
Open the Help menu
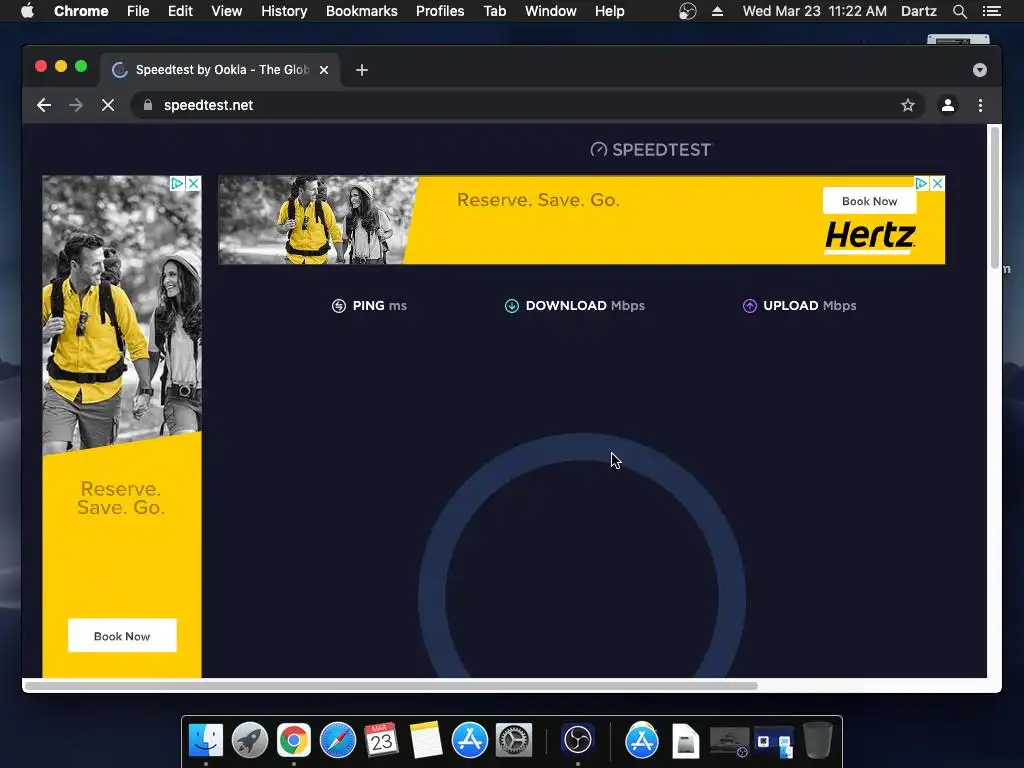click(x=609, y=11)
